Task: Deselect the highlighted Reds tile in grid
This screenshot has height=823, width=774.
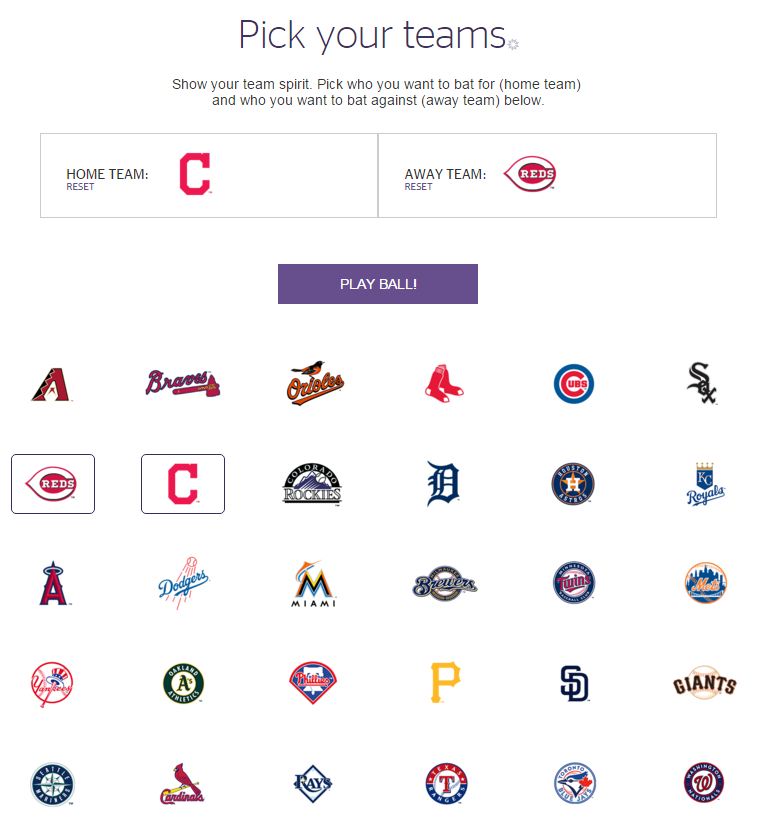Action: (x=53, y=484)
